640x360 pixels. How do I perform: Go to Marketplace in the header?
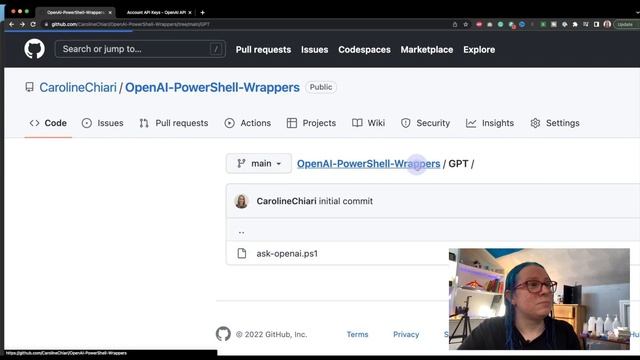click(x=427, y=49)
